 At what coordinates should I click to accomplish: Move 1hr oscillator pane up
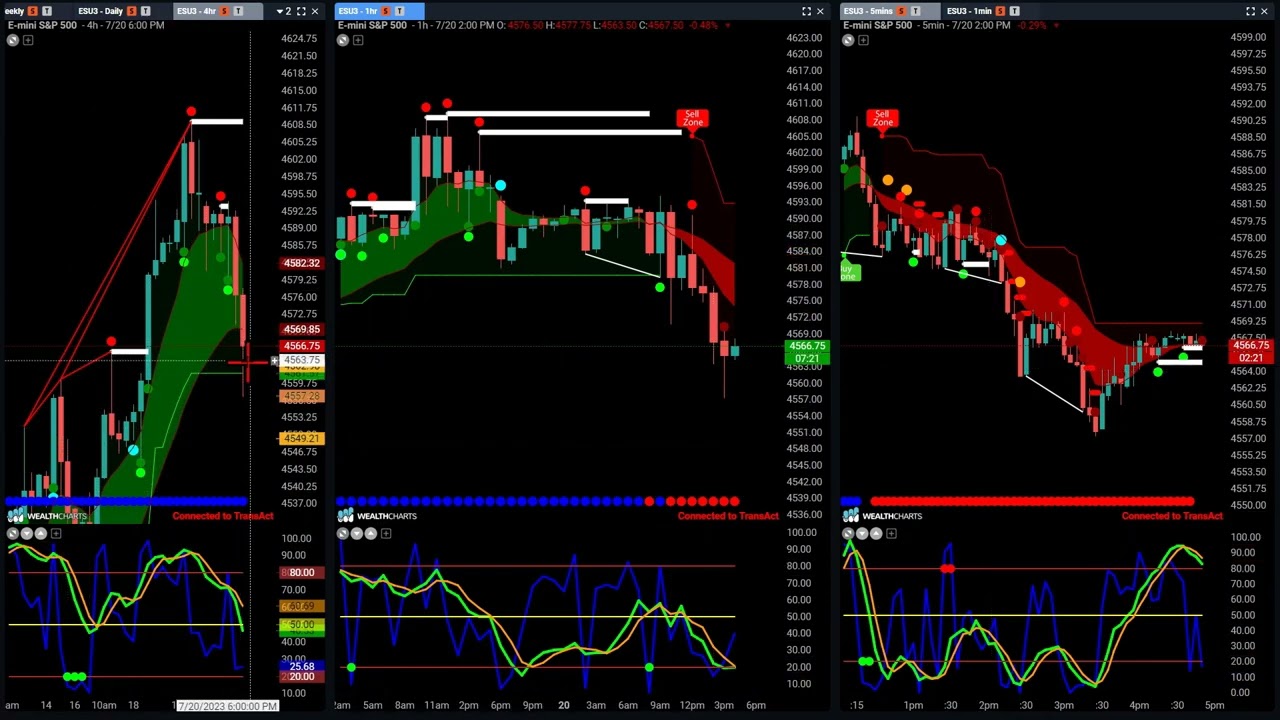point(372,534)
